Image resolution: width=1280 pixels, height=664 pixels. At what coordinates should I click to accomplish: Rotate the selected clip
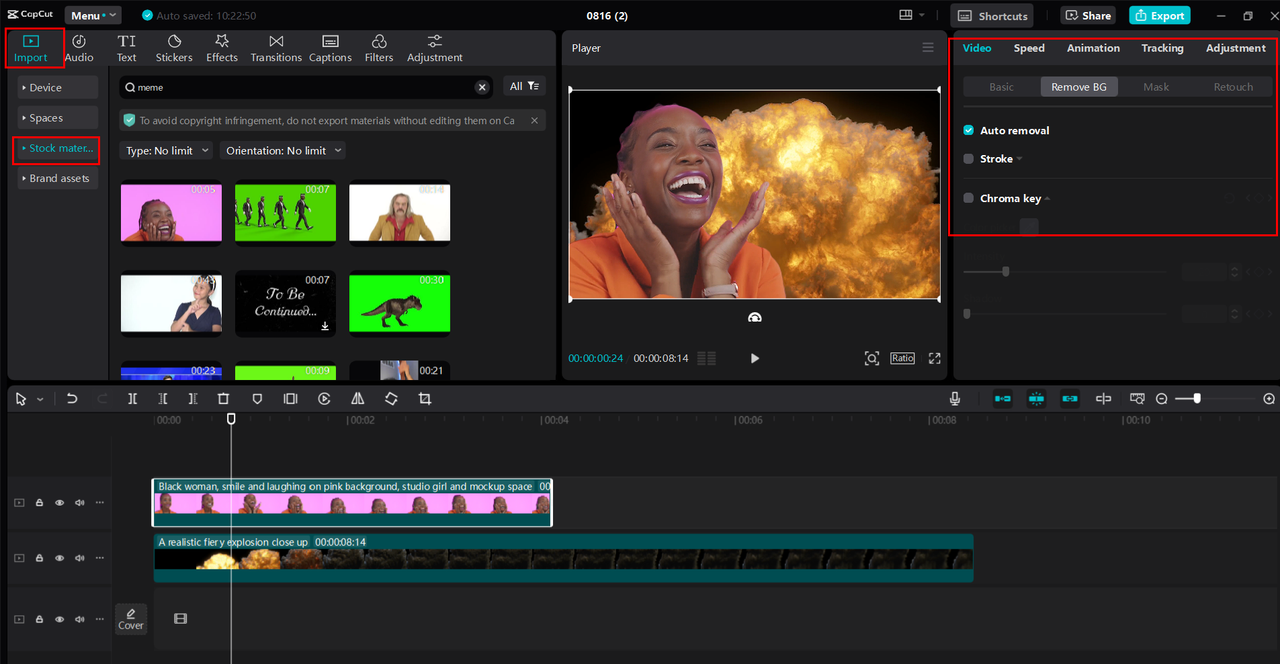pyautogui.click(x=391, y=398)
